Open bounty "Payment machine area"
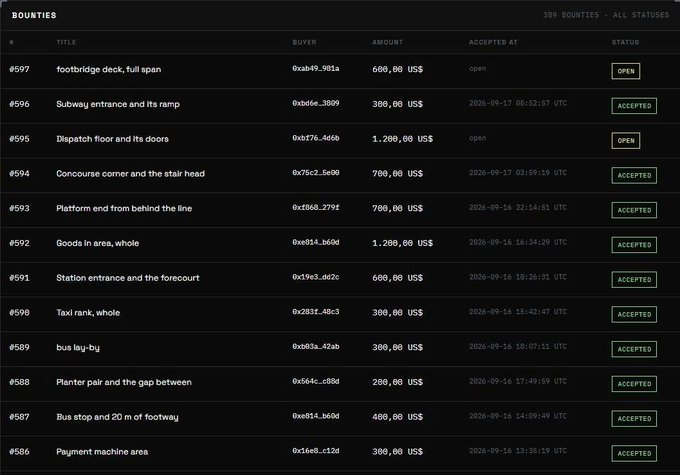 (x=102, y=452)
